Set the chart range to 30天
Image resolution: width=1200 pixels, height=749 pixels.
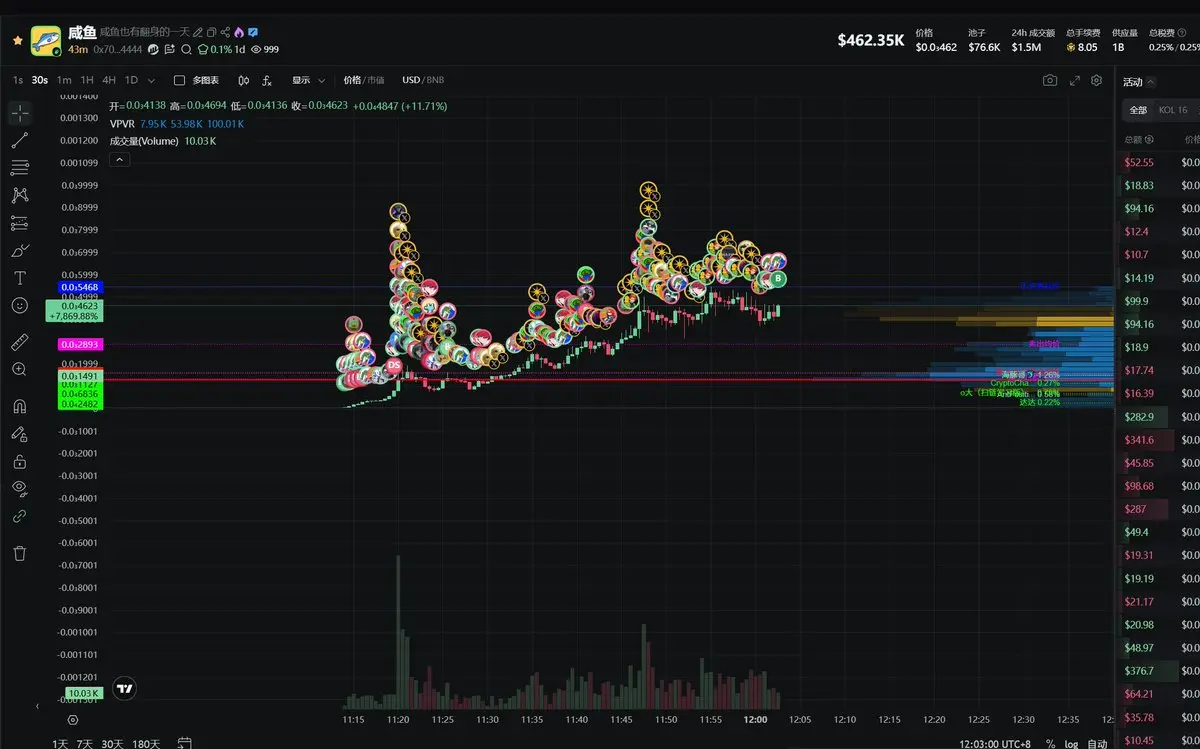click(112, 743)
